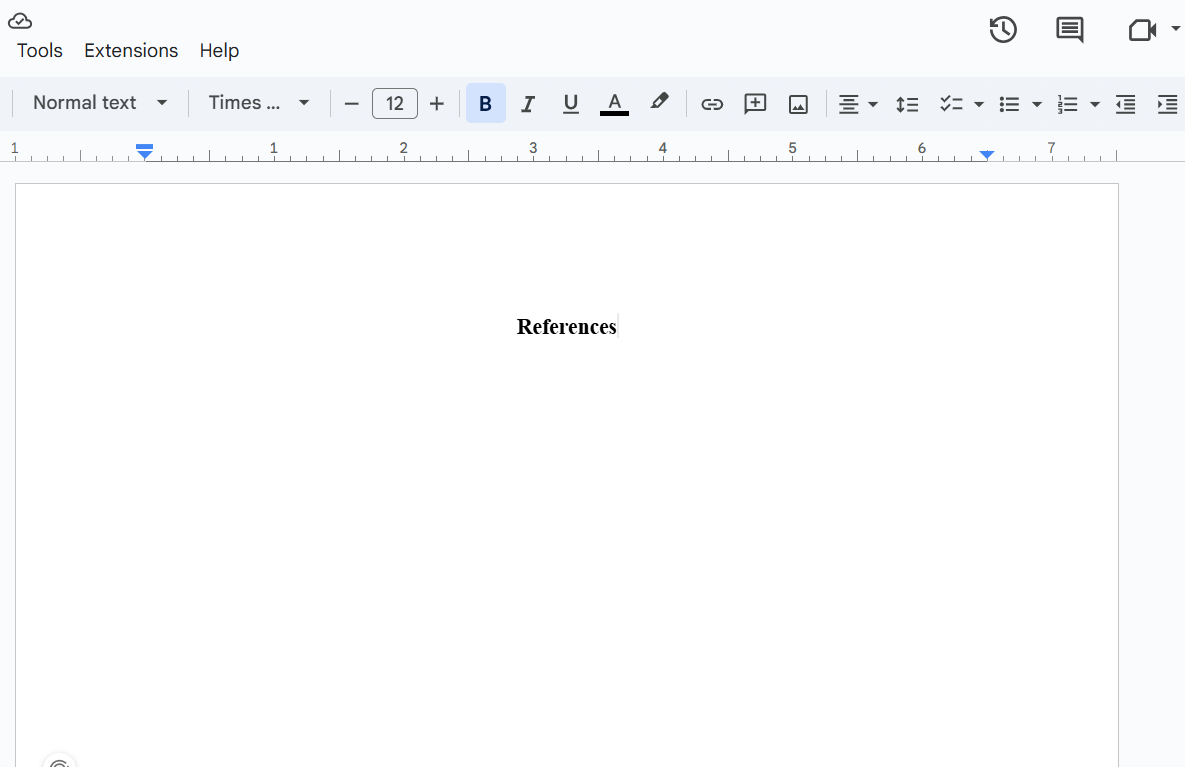Increase the font size
Viewport: 1185px width, 767px height.
click(x=437, y=103)
